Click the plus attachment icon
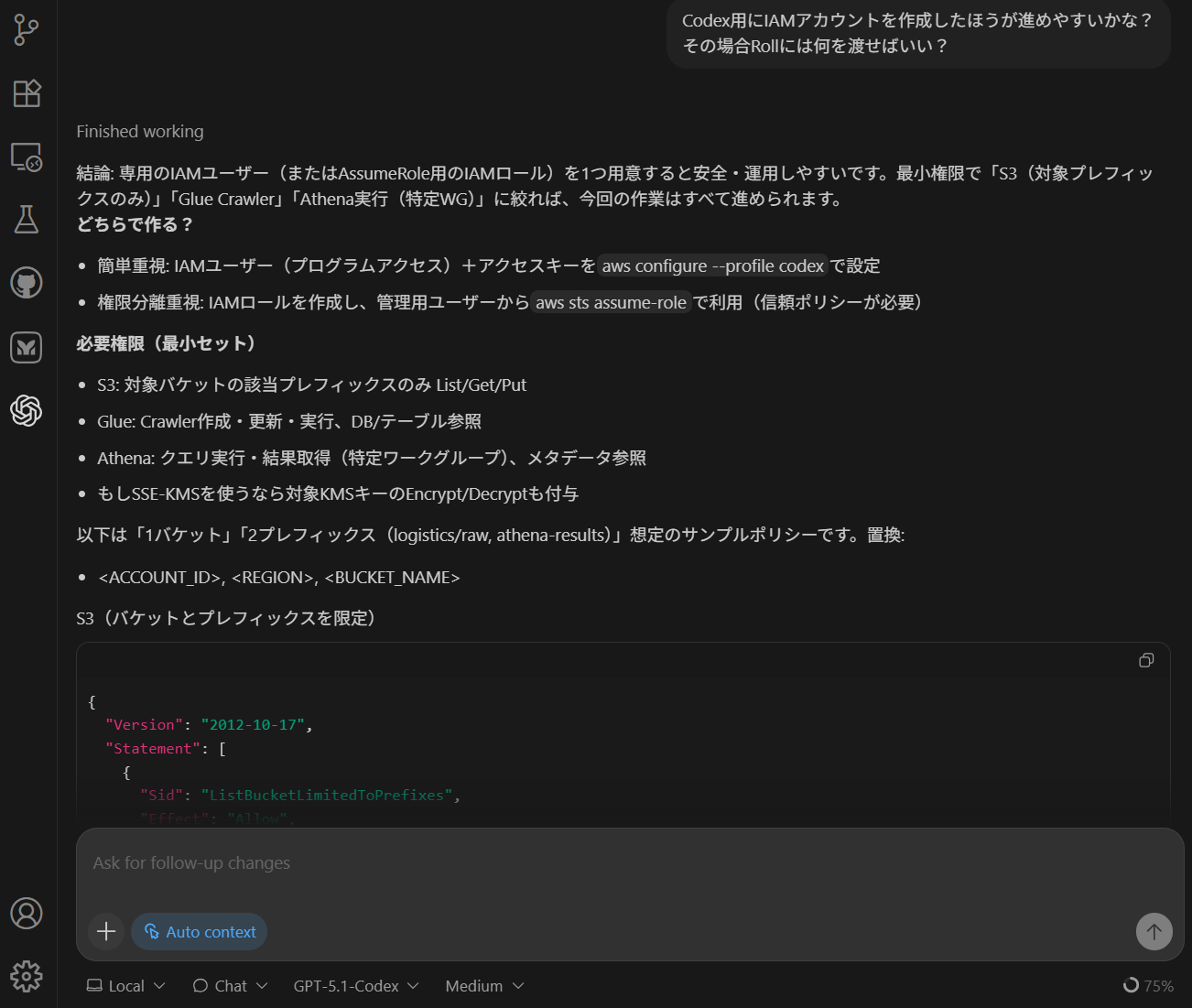The height and width of the screenshot is (1008, 1192). (105, 931)
